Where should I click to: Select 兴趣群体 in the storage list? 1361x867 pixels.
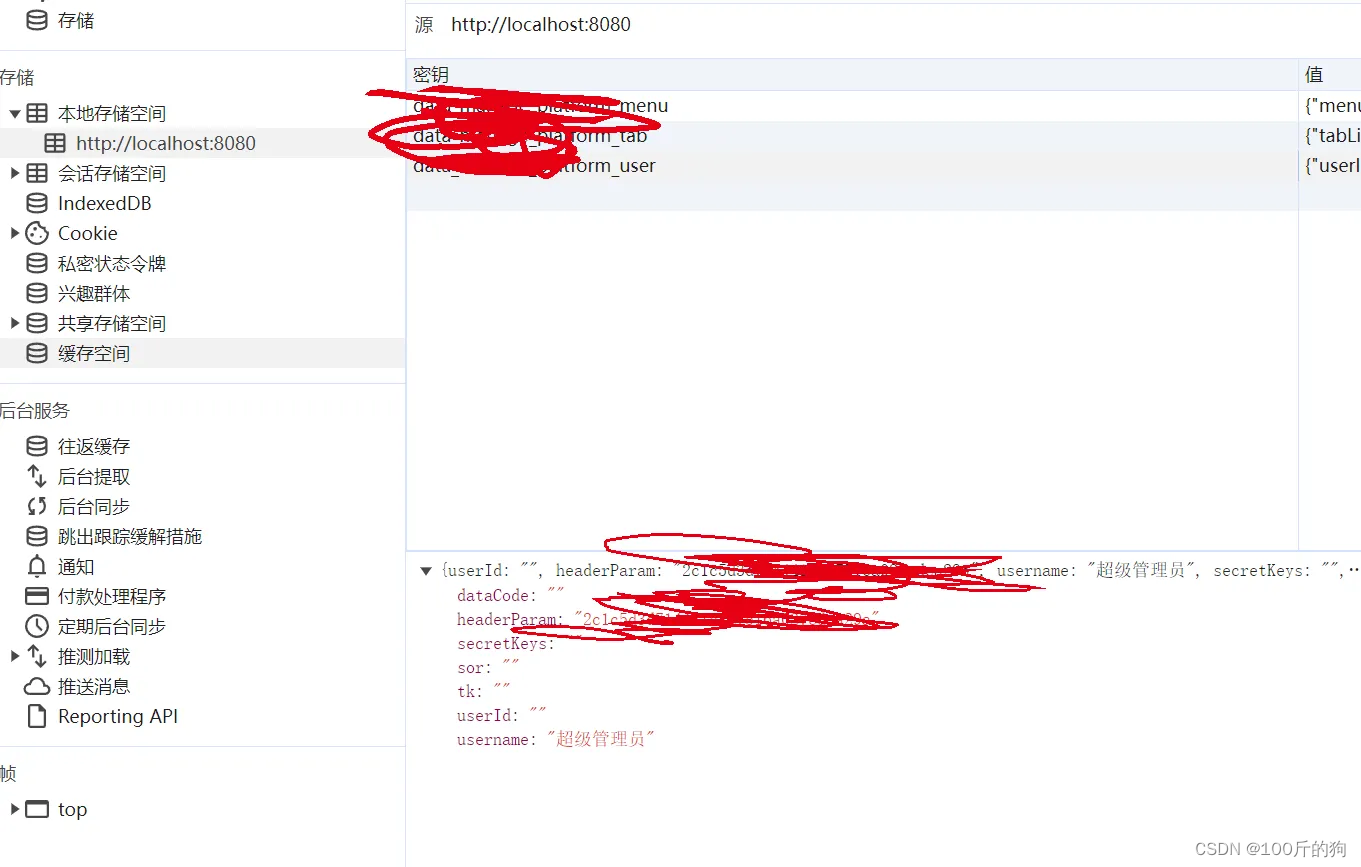coord(94,294)
